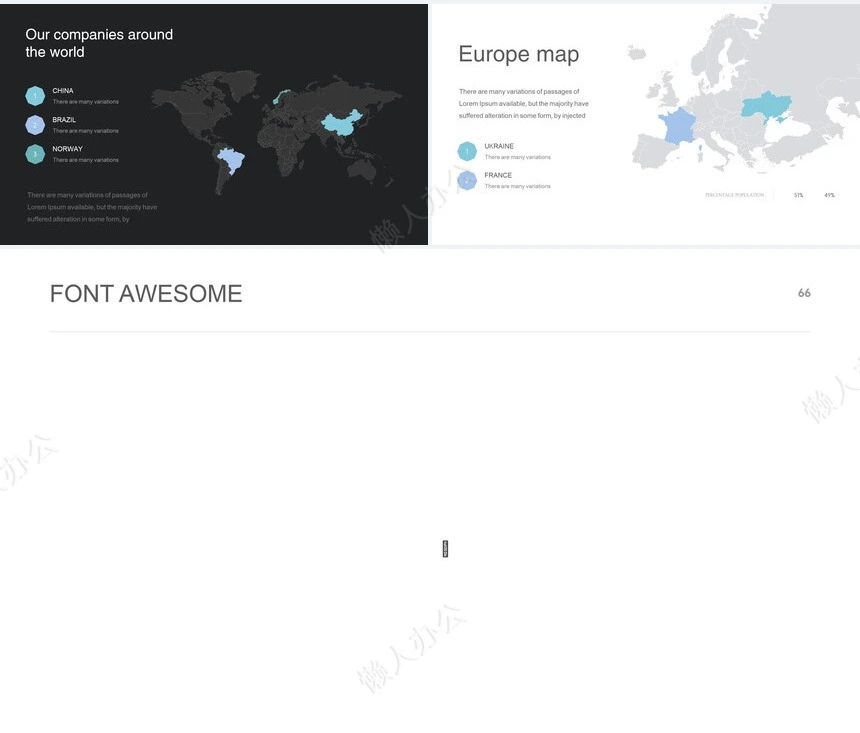The height and width of the screenshot is (733, 860).
Task: Select blue France shape on Europe map
Action: tap(678, 127)
